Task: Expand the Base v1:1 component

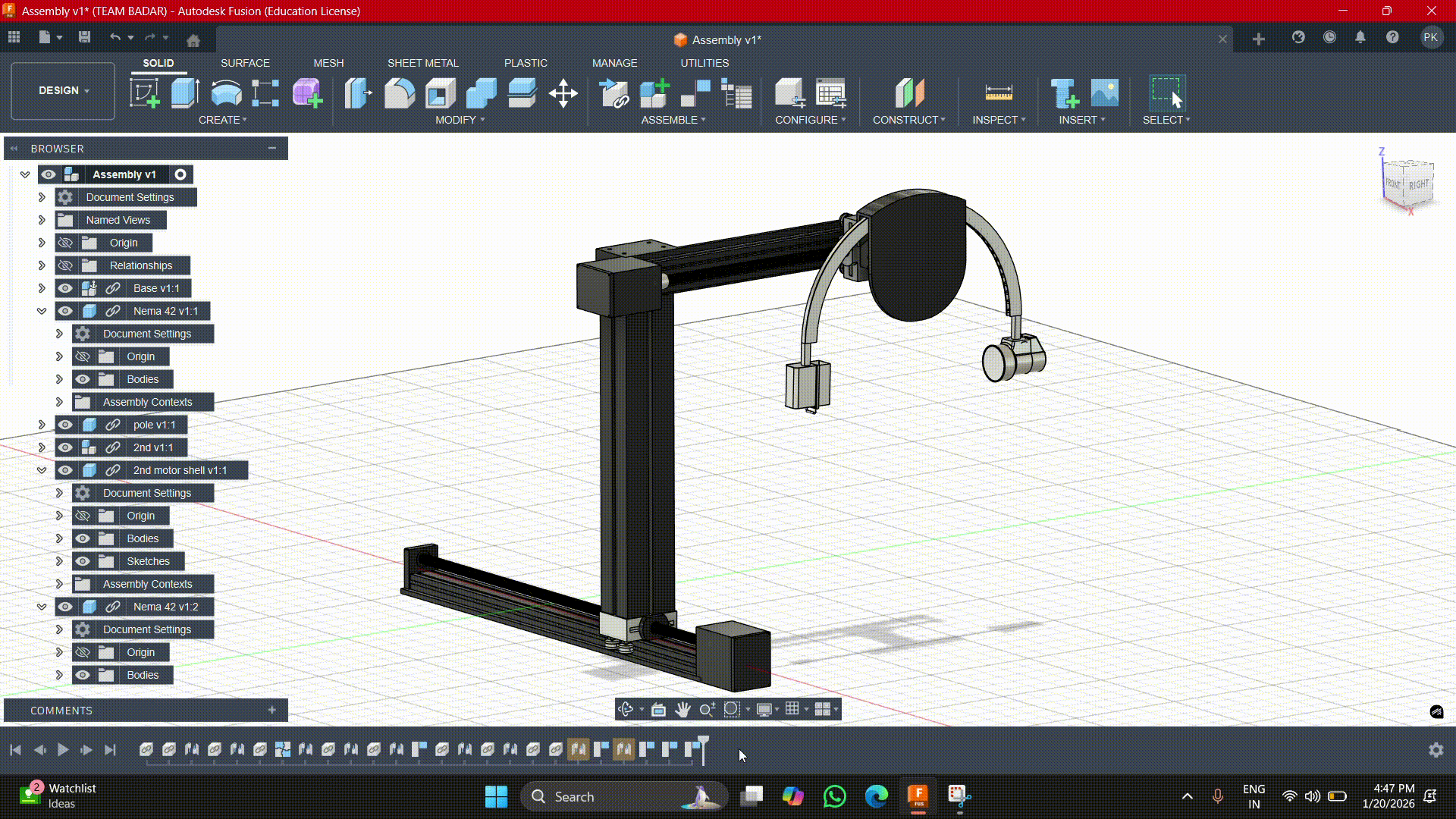Action: pyautogui.click(x=42, y=288)
